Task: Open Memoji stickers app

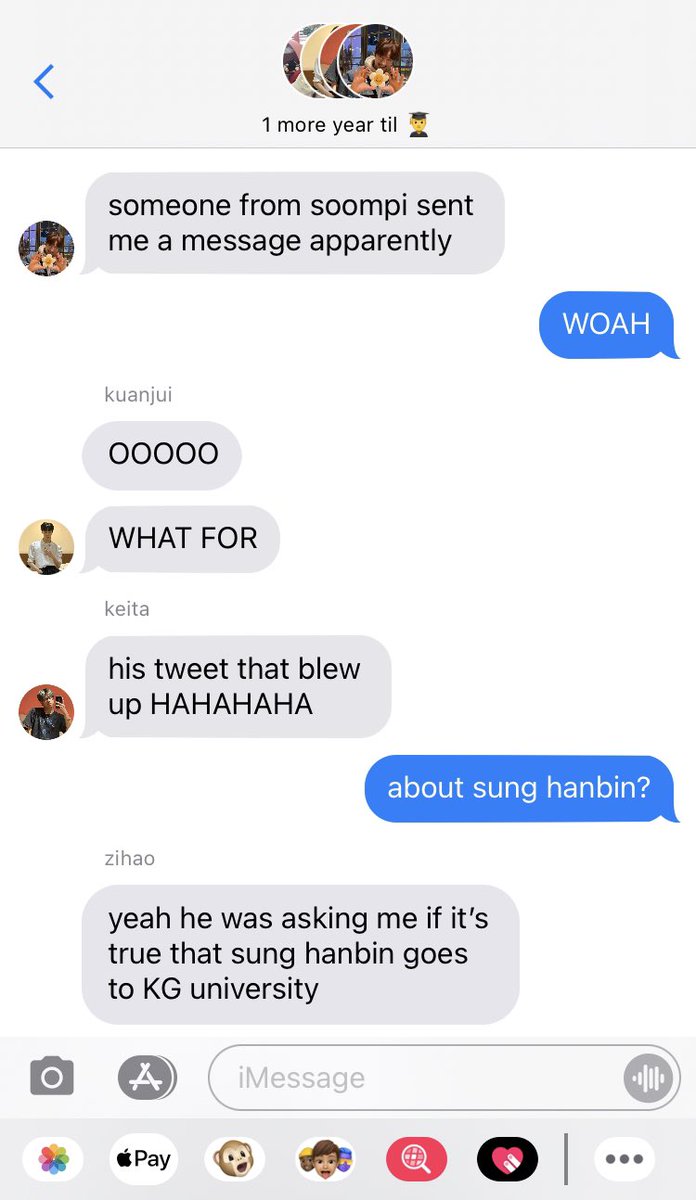Action: coord(325,1160)
